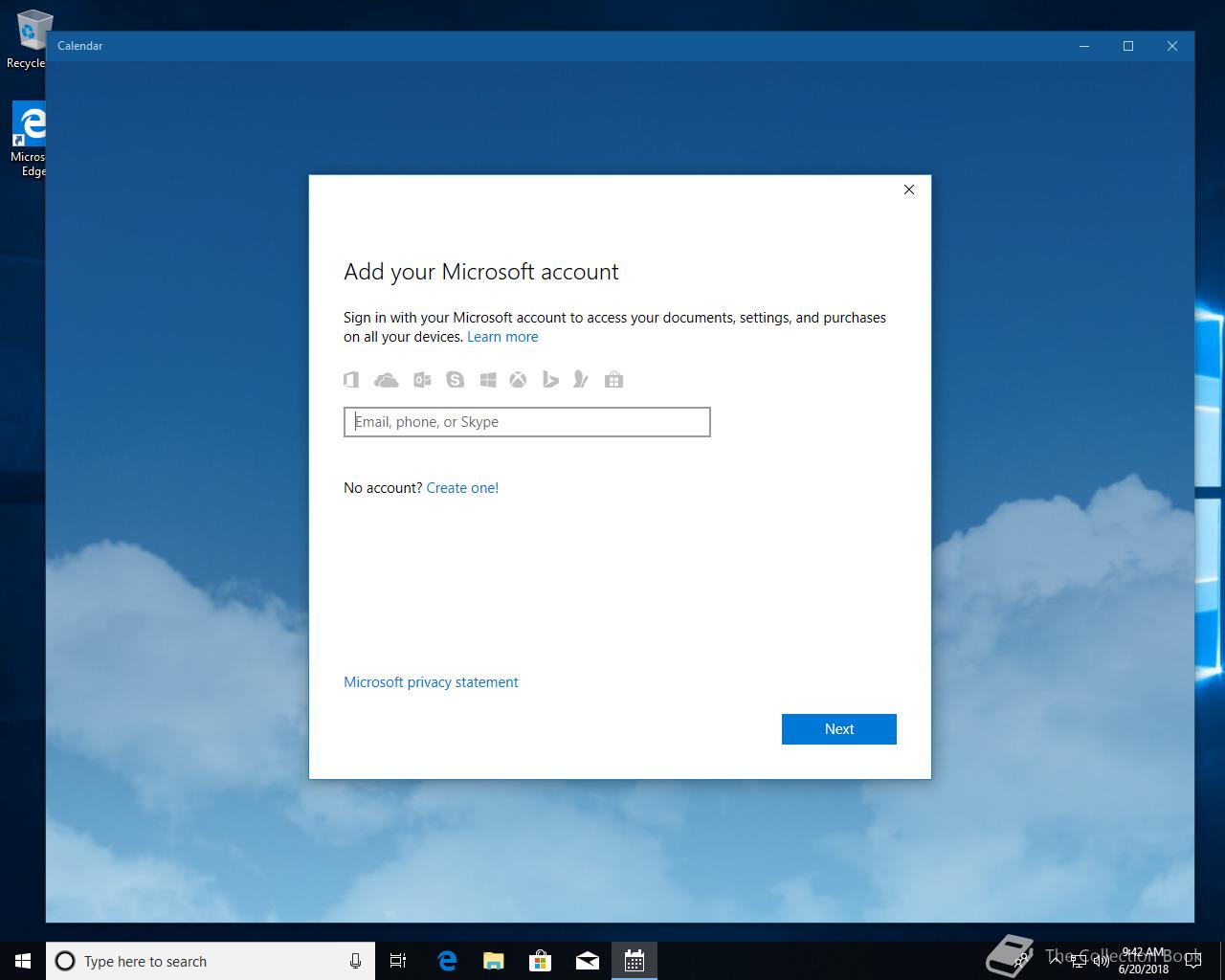Click the Windows logo icon in the dialog
This screenshot has height=980, width=1225.
point(488,380)
